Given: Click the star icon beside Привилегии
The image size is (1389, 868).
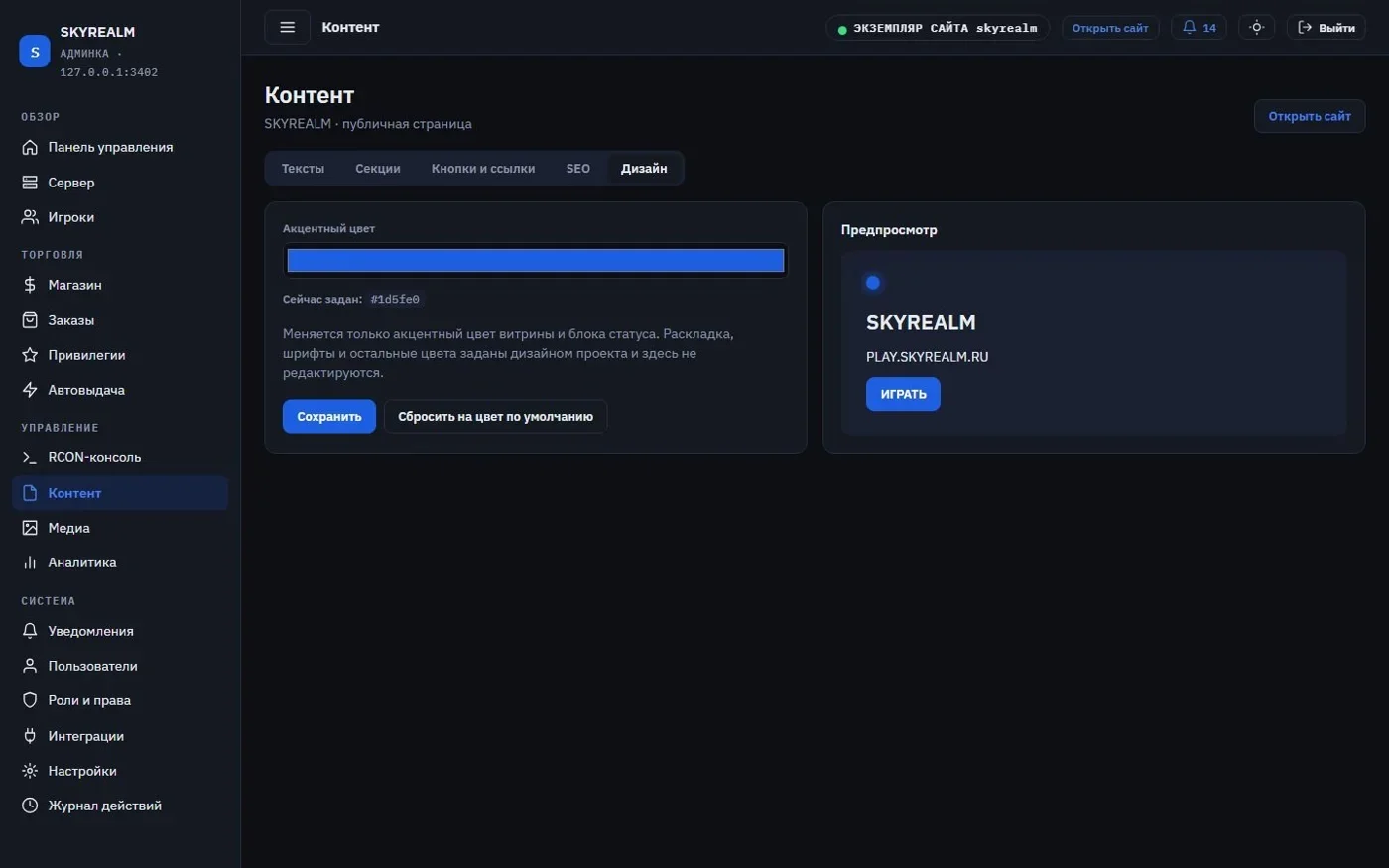Looking at the screenshot, I should pos(30,355).
